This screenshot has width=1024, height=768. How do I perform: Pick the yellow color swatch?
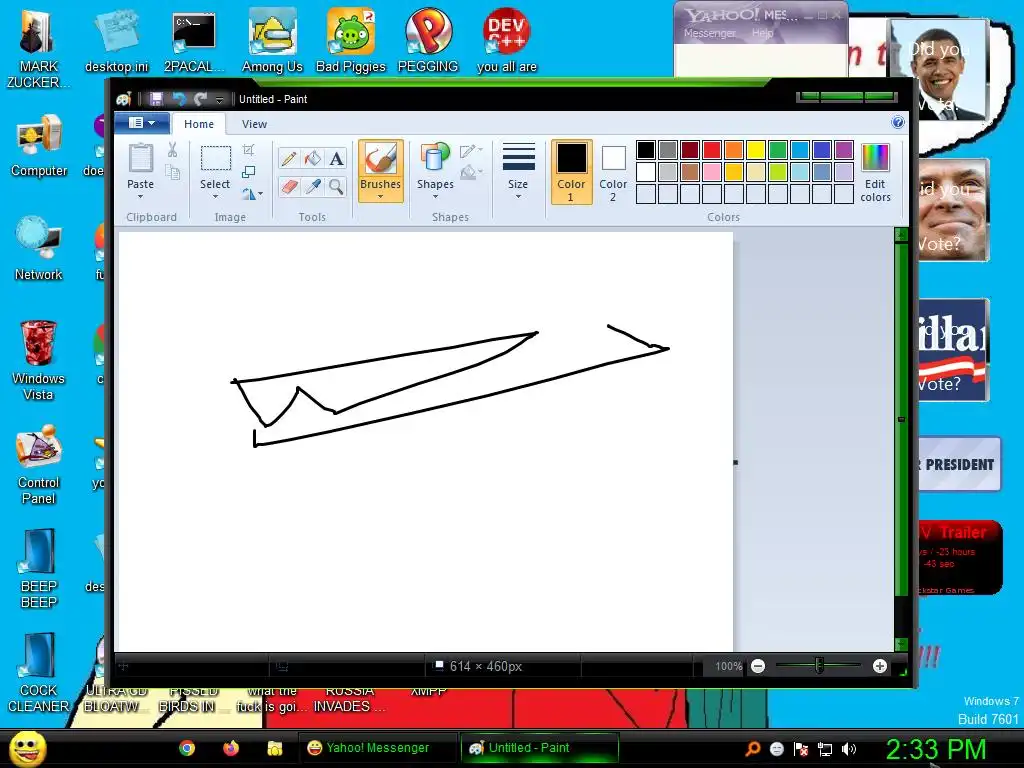pos(756,150)
